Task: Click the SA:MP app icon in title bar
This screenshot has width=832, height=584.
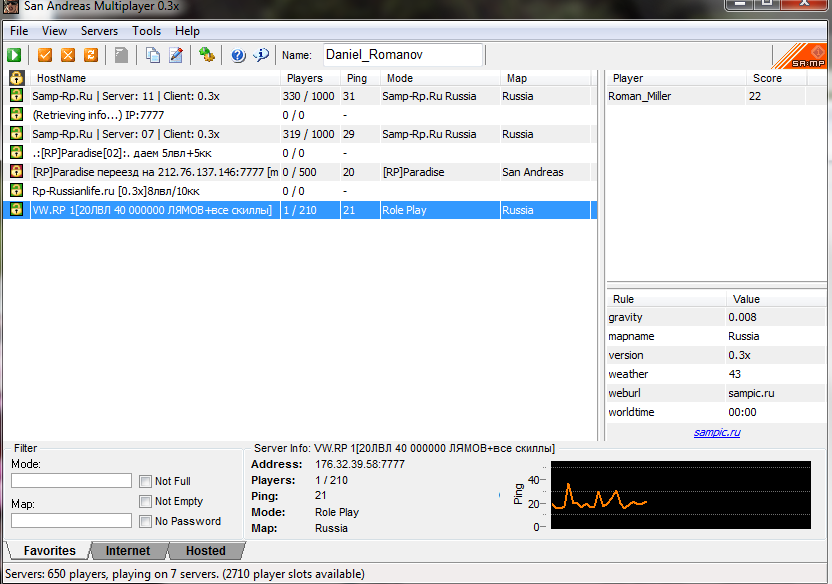Action: click(x=11, y=6)
